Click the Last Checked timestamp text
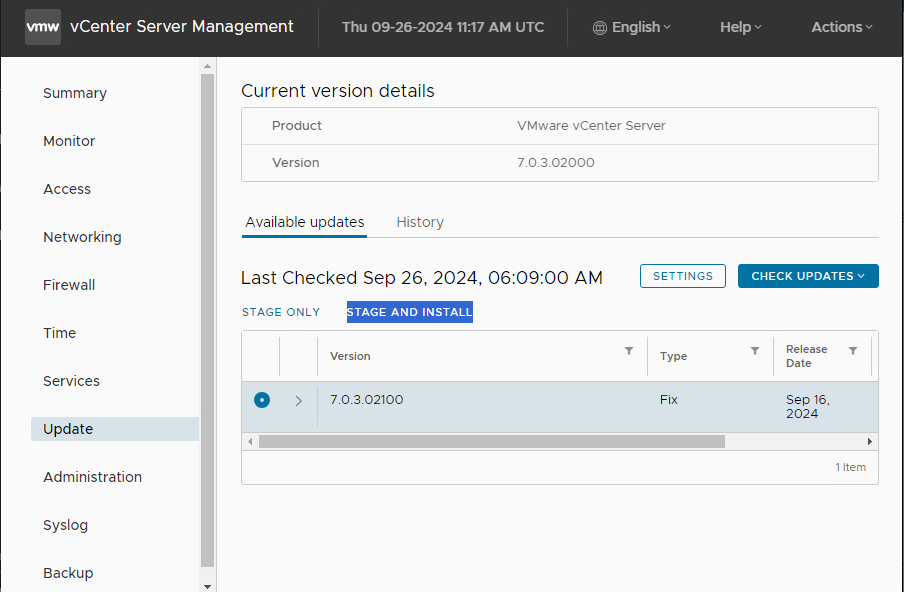 [422, 278]
